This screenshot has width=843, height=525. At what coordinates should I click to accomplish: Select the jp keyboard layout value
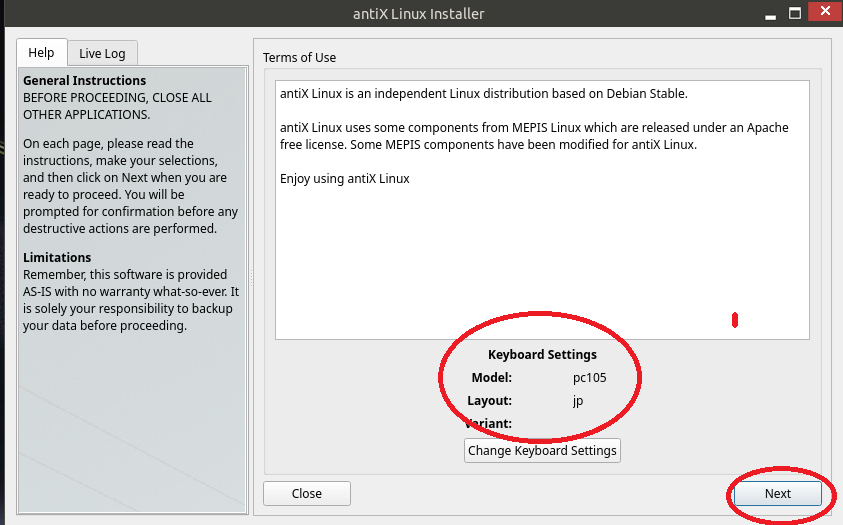(577, 400)
